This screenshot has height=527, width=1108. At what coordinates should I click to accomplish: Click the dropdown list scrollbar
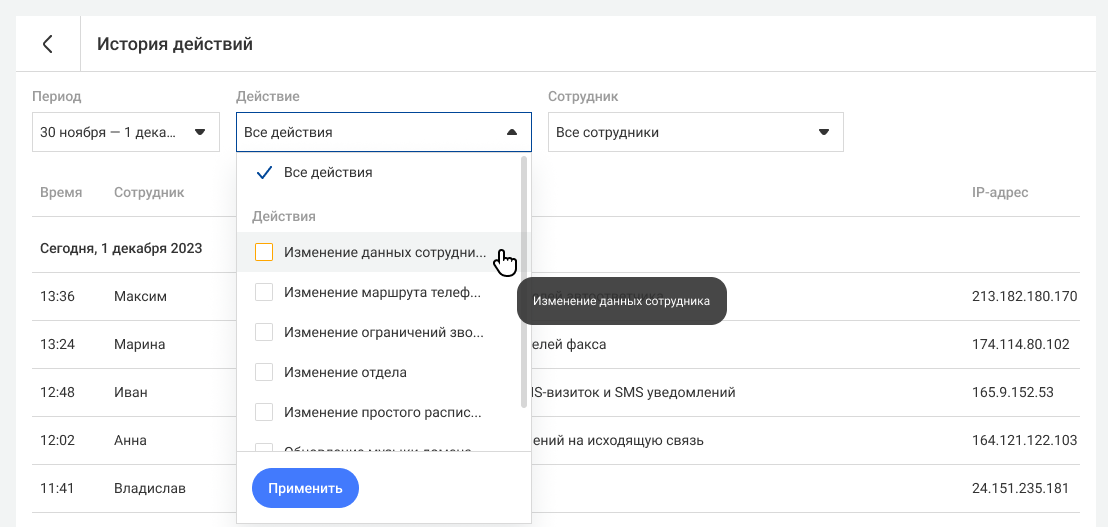(x=524, y=283)
